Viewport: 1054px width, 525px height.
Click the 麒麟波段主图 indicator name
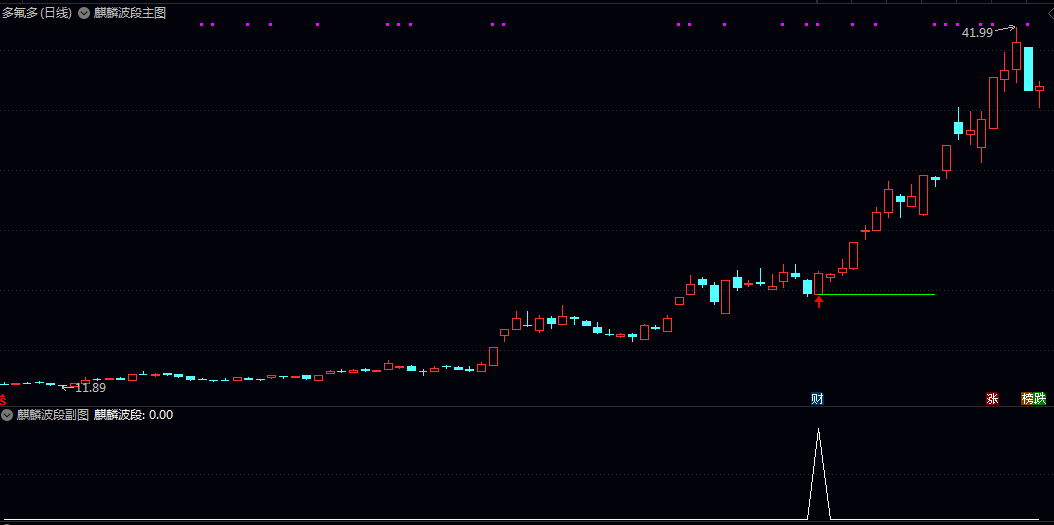129,13
